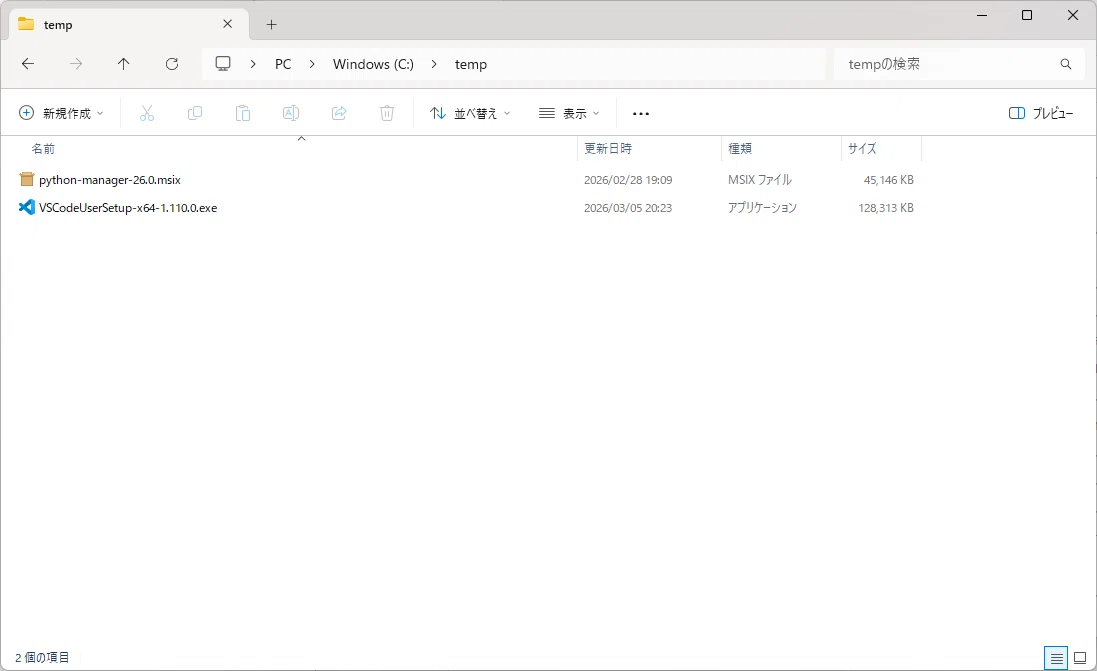This screenshot has height=671, width=1097.
Task: Click the tempの検索 search box
Action: pos(958,64)
